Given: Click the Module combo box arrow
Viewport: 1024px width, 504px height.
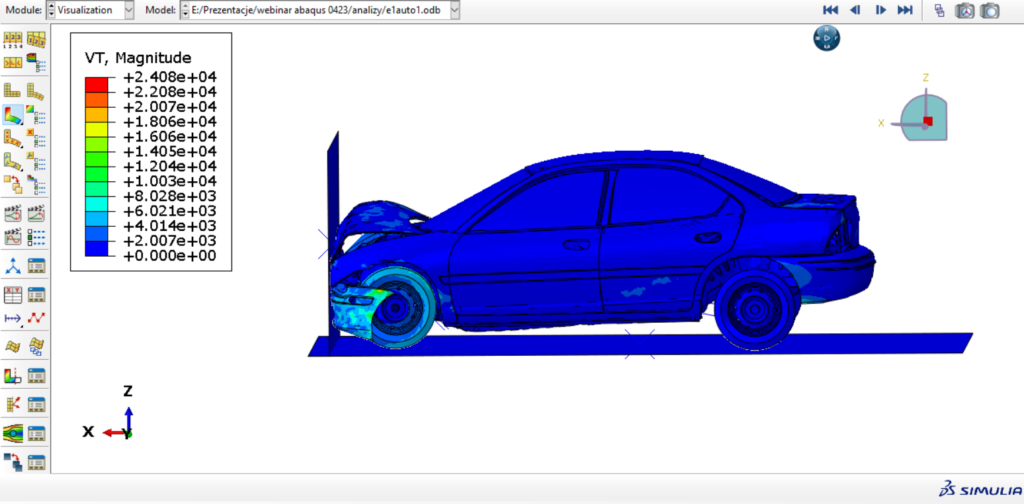Looking at the screenshot, I should coord(129,9).
